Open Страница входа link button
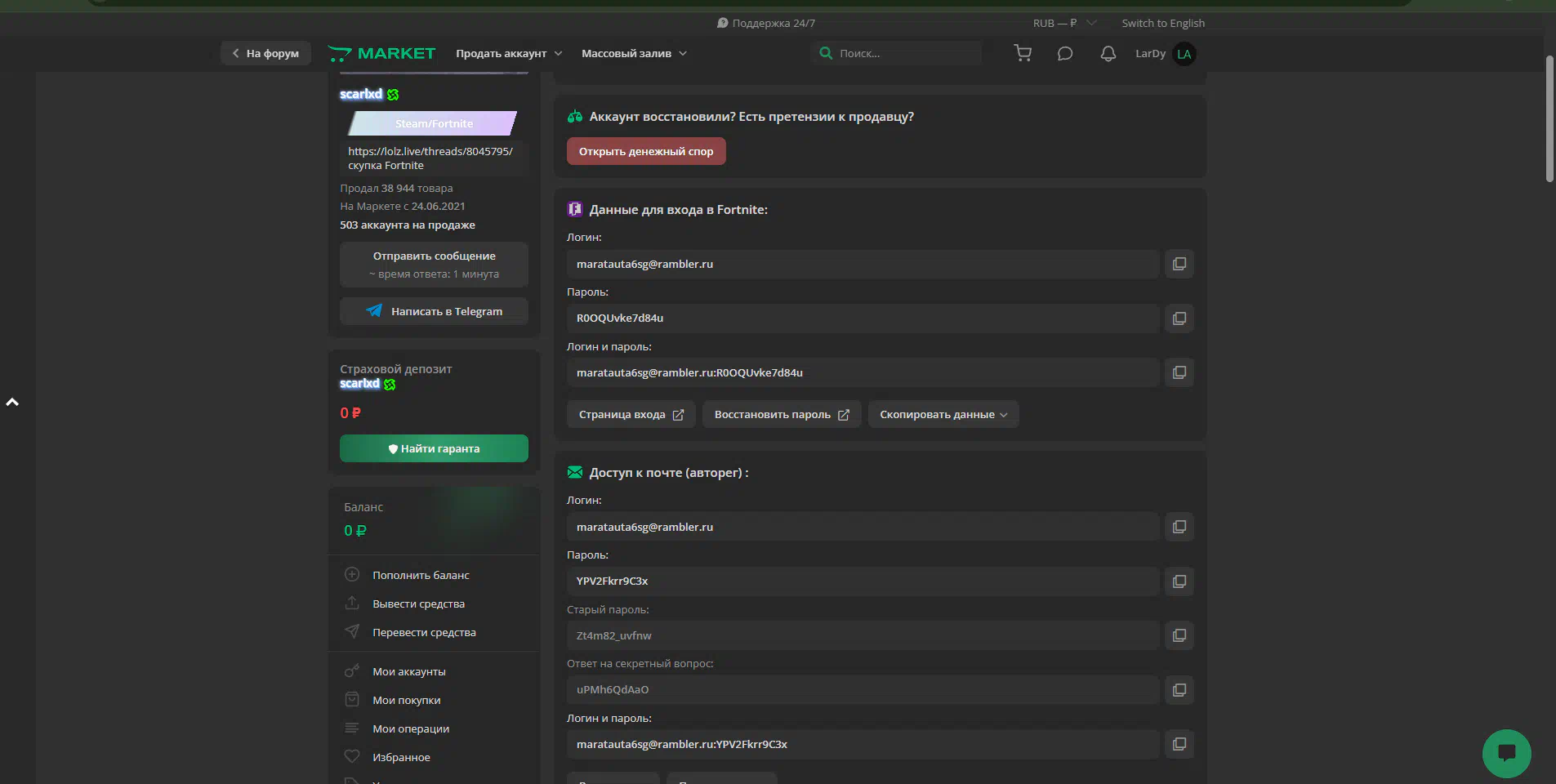Viewport: 1556px width, 784px height. pyautogui.click(x=631, y=414)
